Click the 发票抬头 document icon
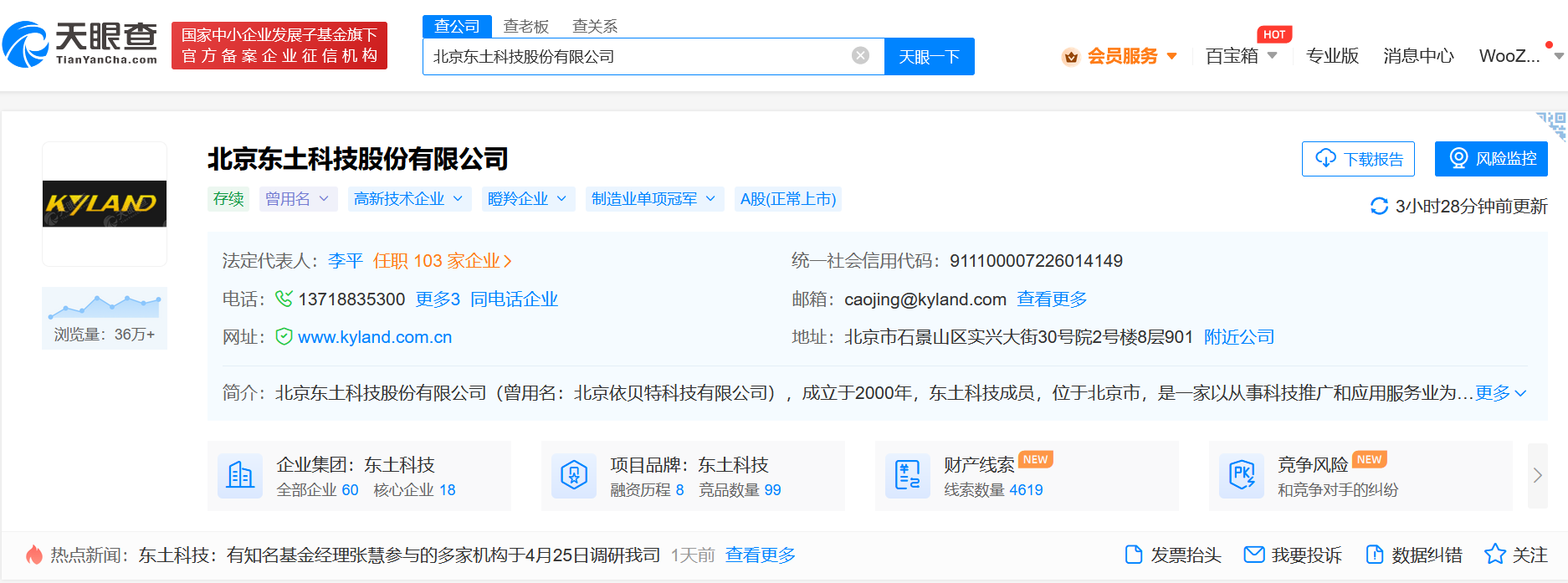 click(x=1134, y=555)
